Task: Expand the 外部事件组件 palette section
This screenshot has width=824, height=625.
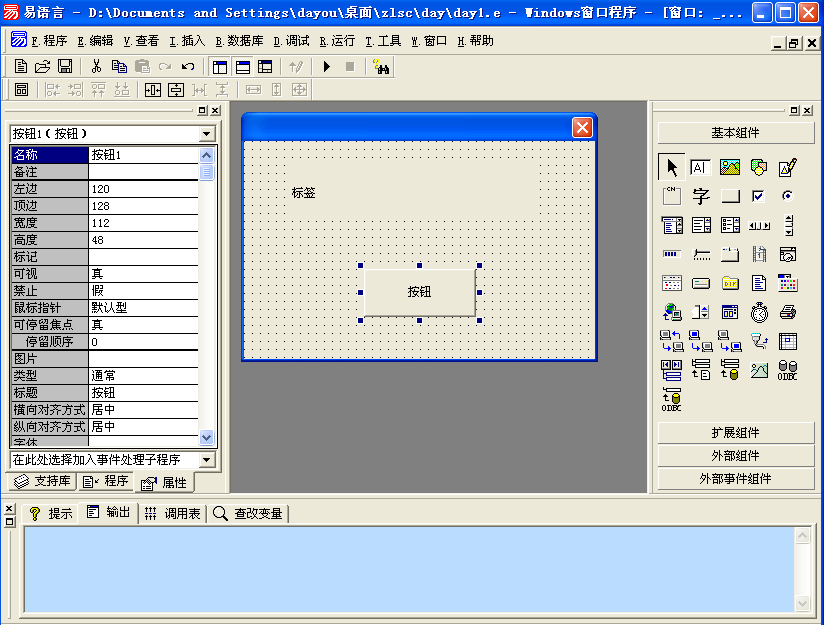Action: pyautogui.click(x=735, y=479)
